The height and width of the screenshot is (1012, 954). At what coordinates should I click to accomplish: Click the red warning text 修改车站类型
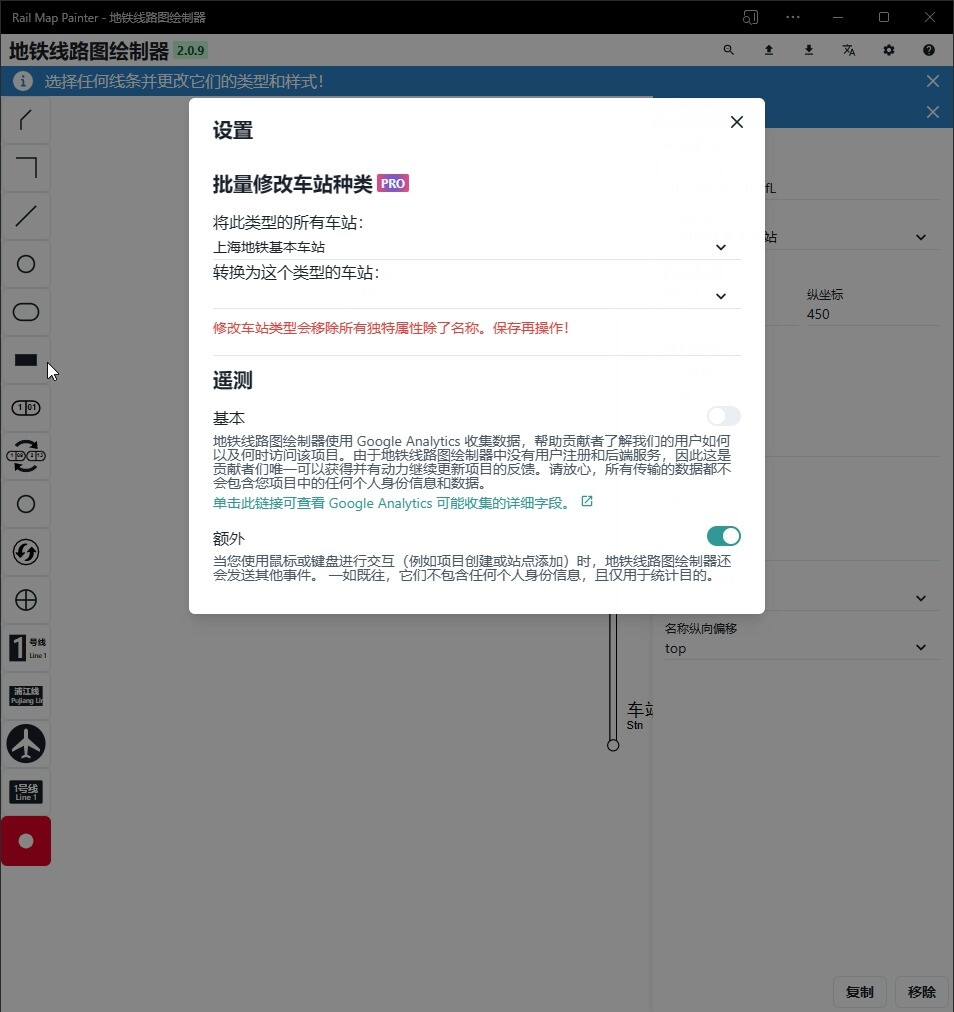(x=391, y=328)
